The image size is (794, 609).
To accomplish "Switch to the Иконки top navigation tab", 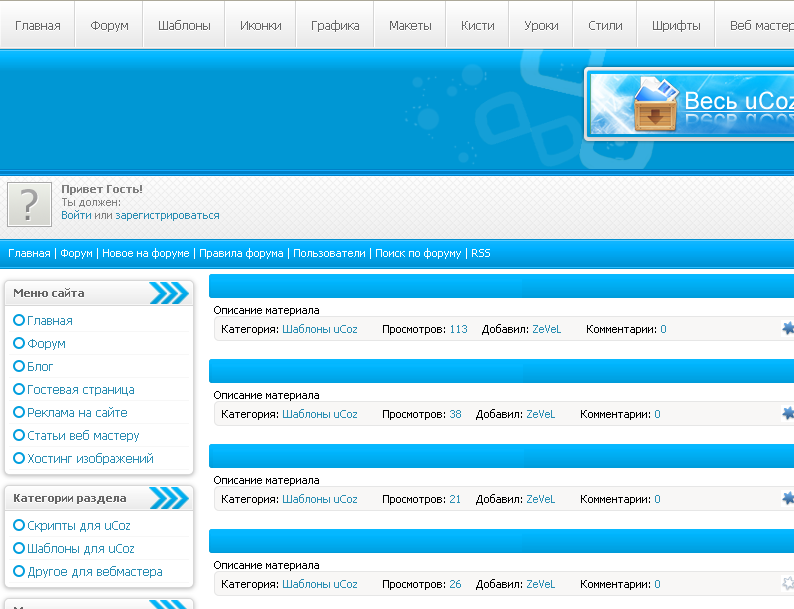I will click(x=260, y=25).
